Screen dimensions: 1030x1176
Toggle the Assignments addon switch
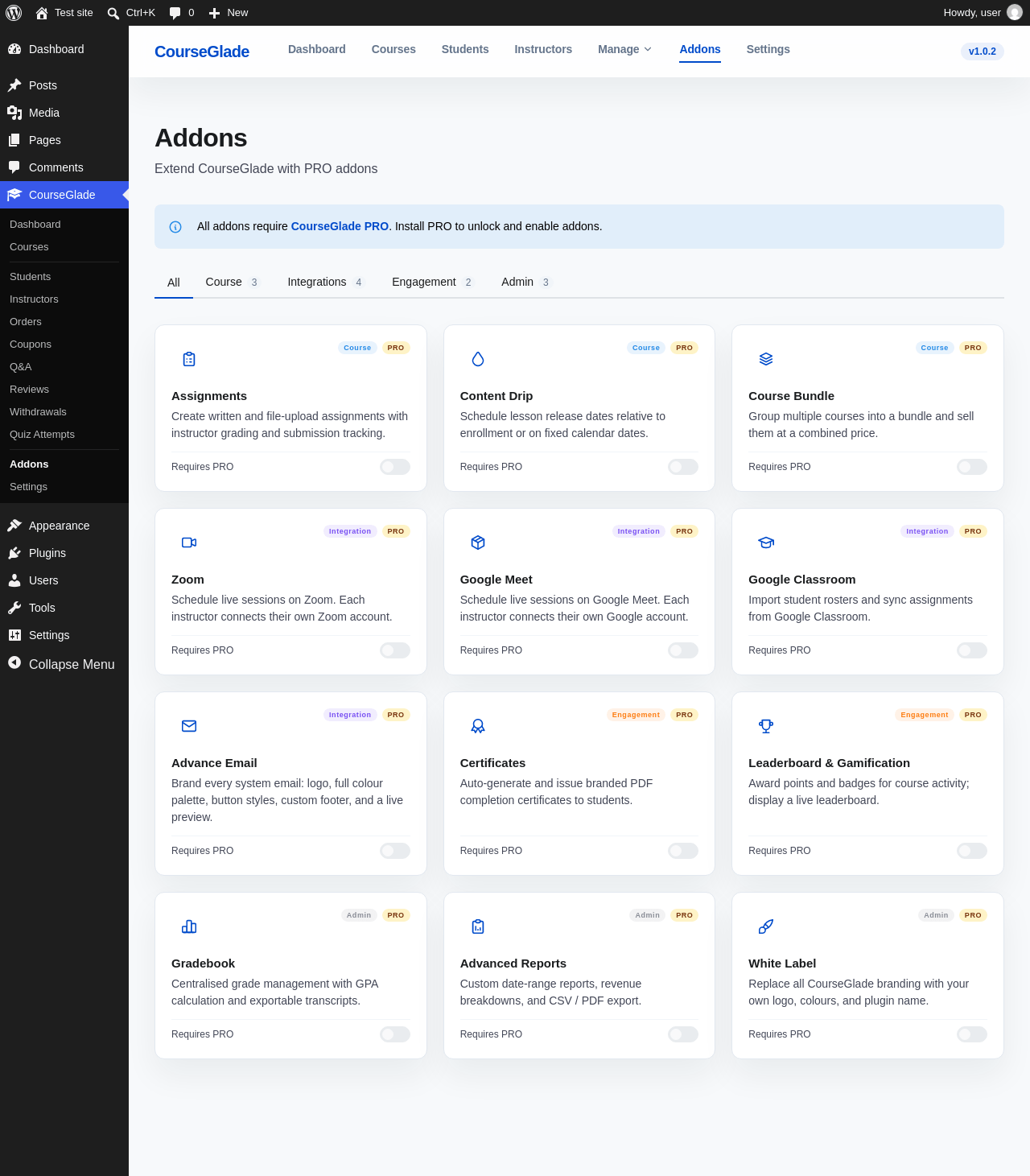395,467
